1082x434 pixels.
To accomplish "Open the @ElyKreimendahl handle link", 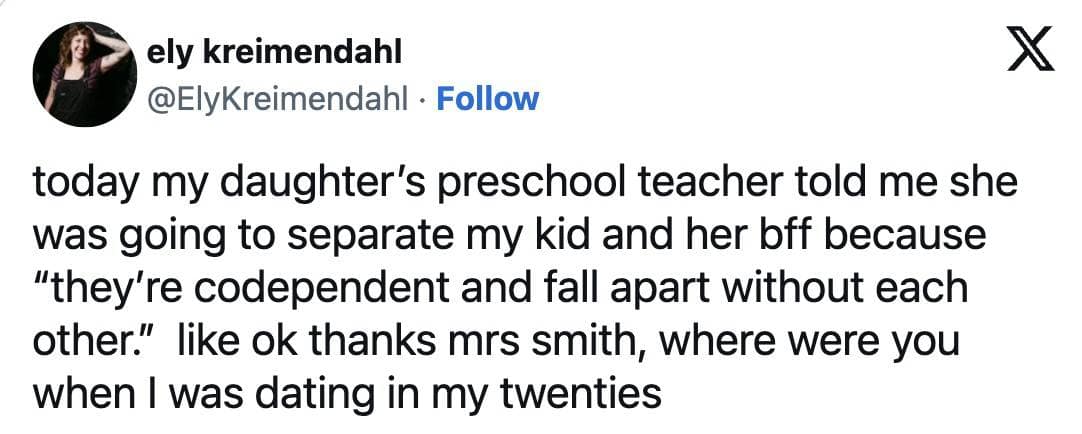I will click(276, 99).
